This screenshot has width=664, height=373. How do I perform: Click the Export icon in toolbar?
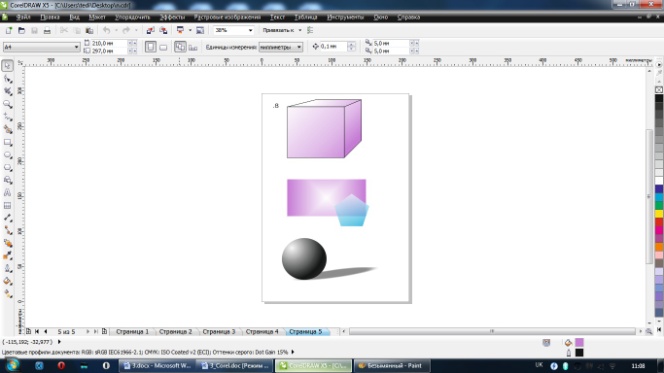(163, 30)
